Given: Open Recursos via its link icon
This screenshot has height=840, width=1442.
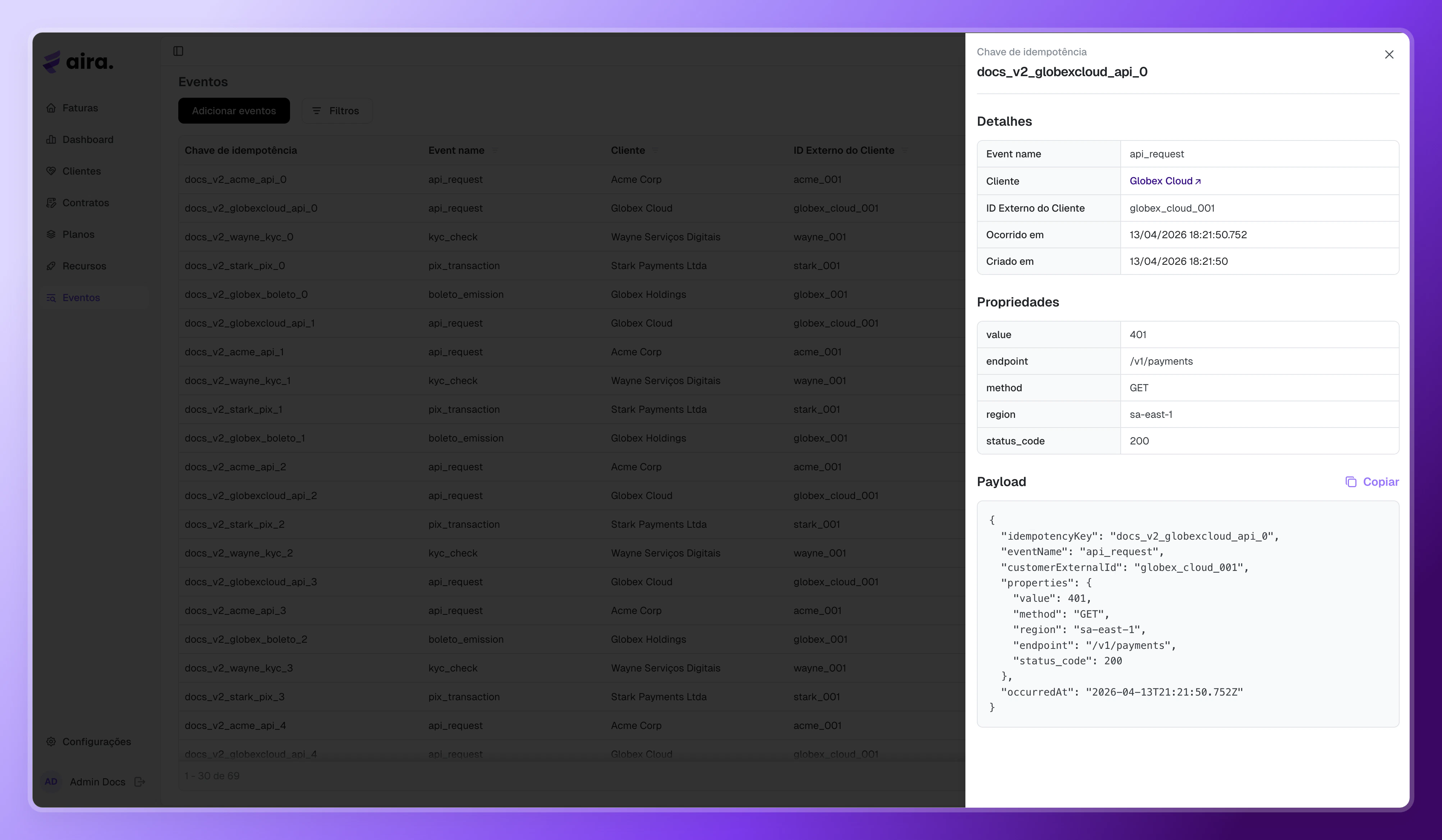Looking at the screenshot, I should pyautogui.click(x=51, y=265).
